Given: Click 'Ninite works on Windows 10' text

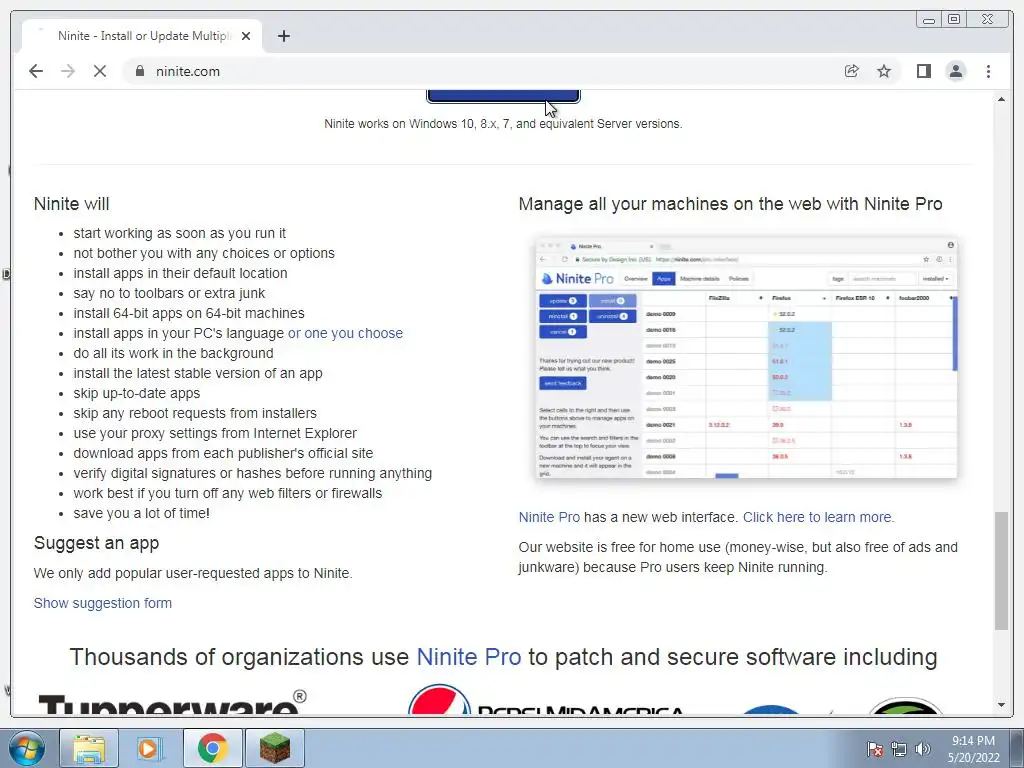Looking at the screenshot, I should [x=503, y=123].
